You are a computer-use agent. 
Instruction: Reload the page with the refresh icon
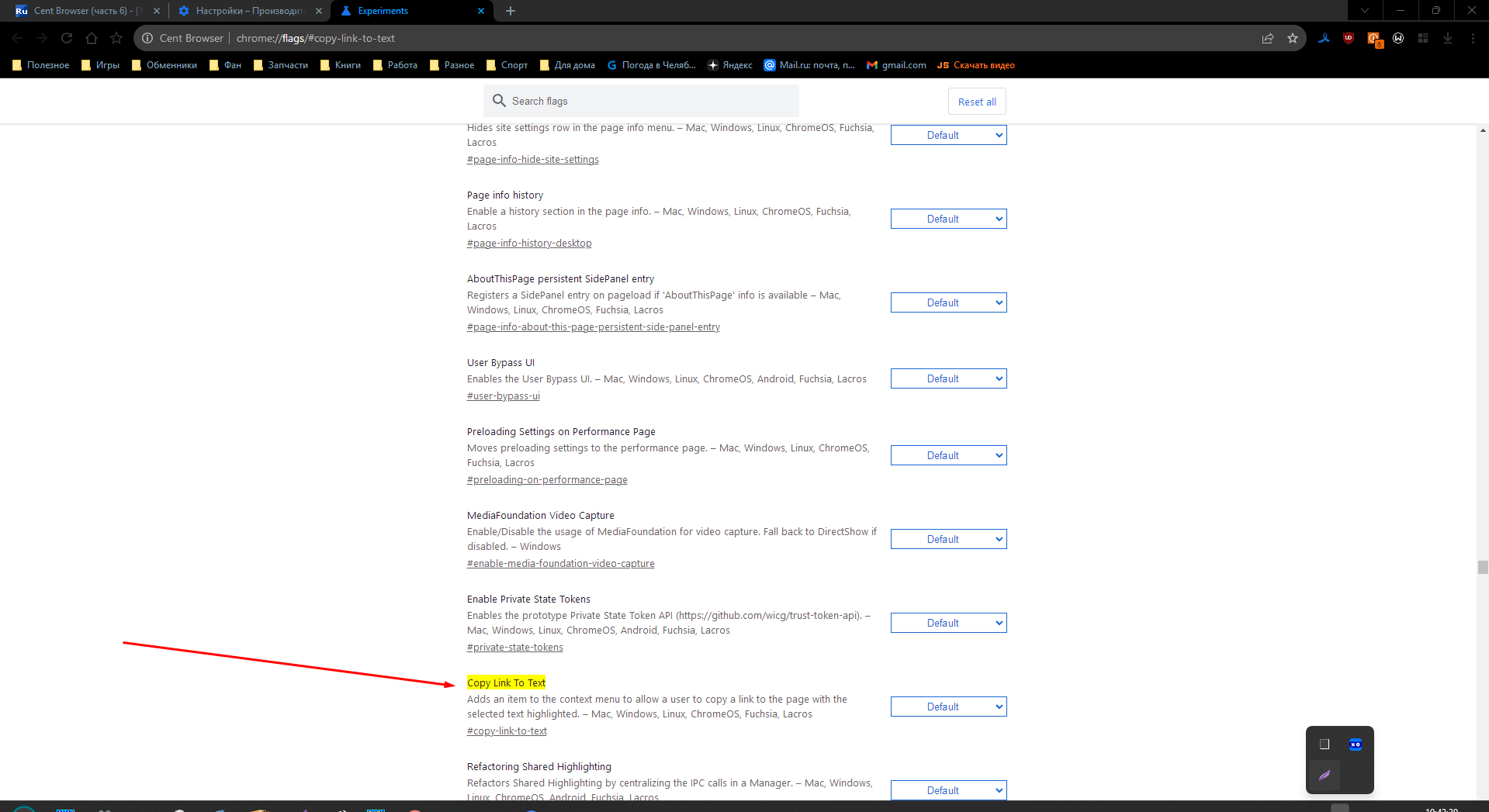click(67, 38)
